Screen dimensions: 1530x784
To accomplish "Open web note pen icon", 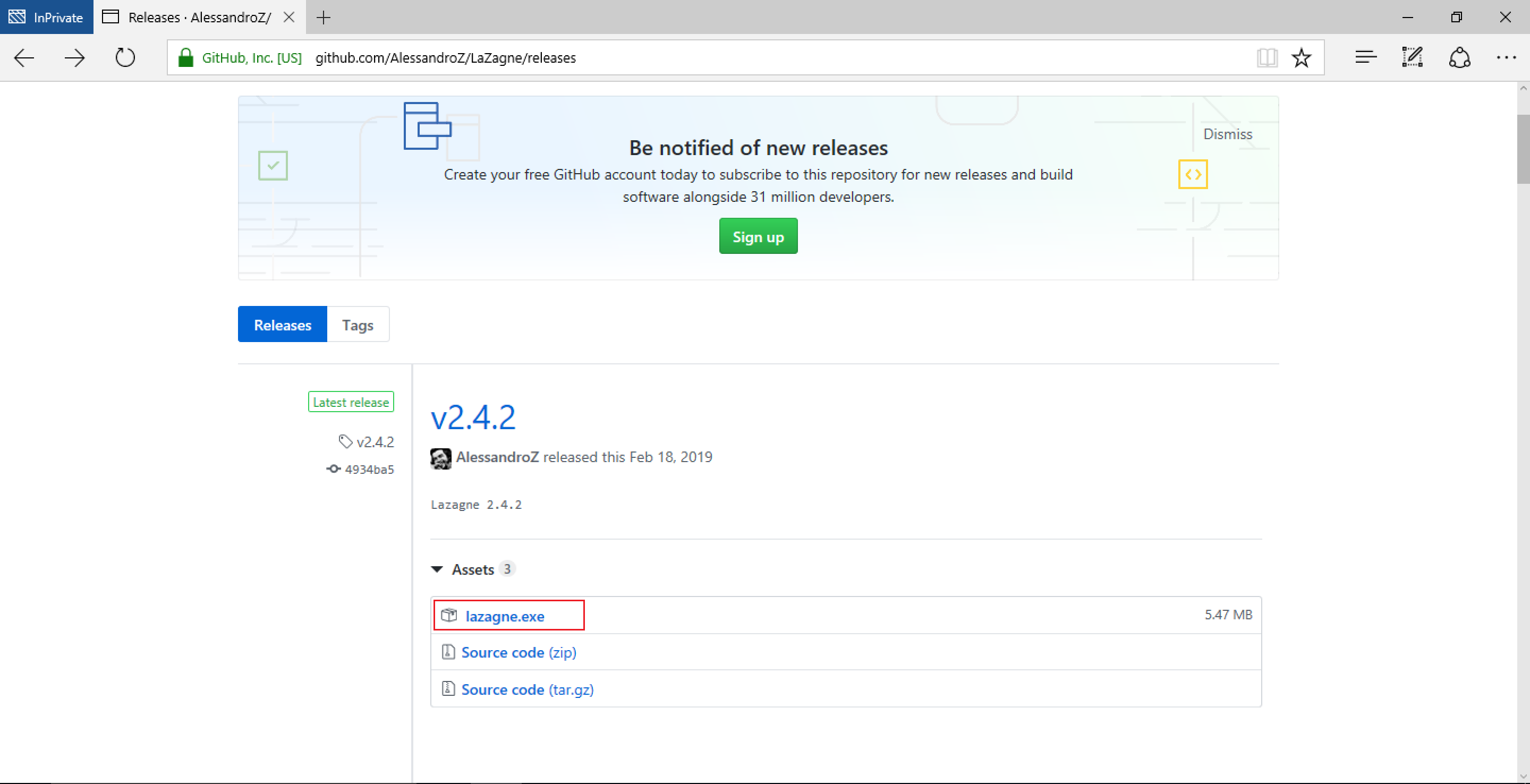I will (x=1413, y=57).
